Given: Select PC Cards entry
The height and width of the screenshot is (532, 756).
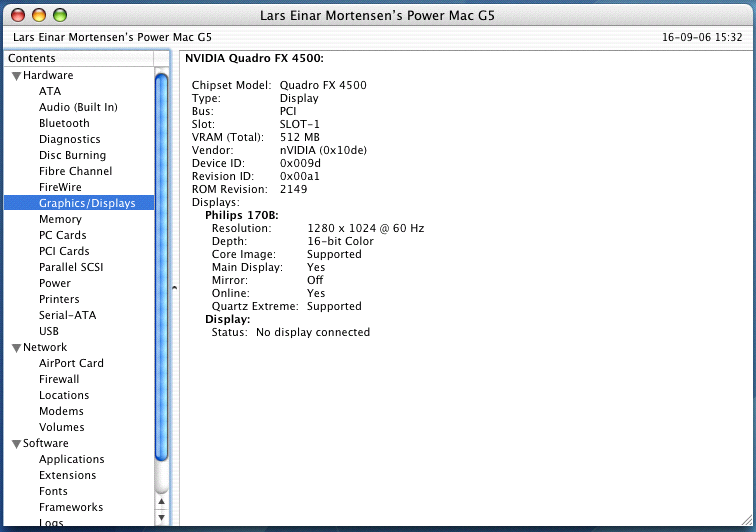Looking at the screenshot, I should [63, 235].
